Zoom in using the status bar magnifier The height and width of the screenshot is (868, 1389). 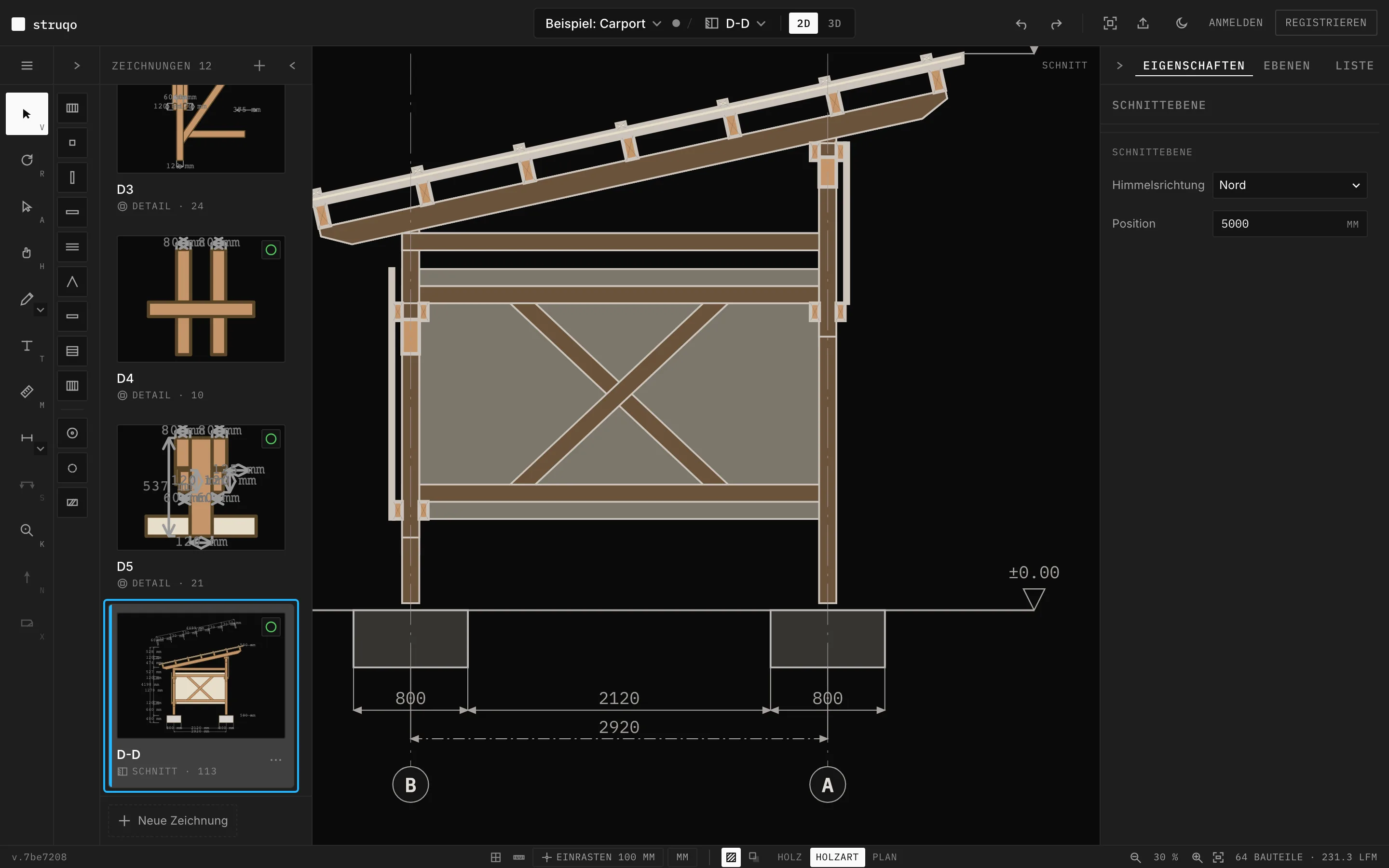click(1197, 857)
